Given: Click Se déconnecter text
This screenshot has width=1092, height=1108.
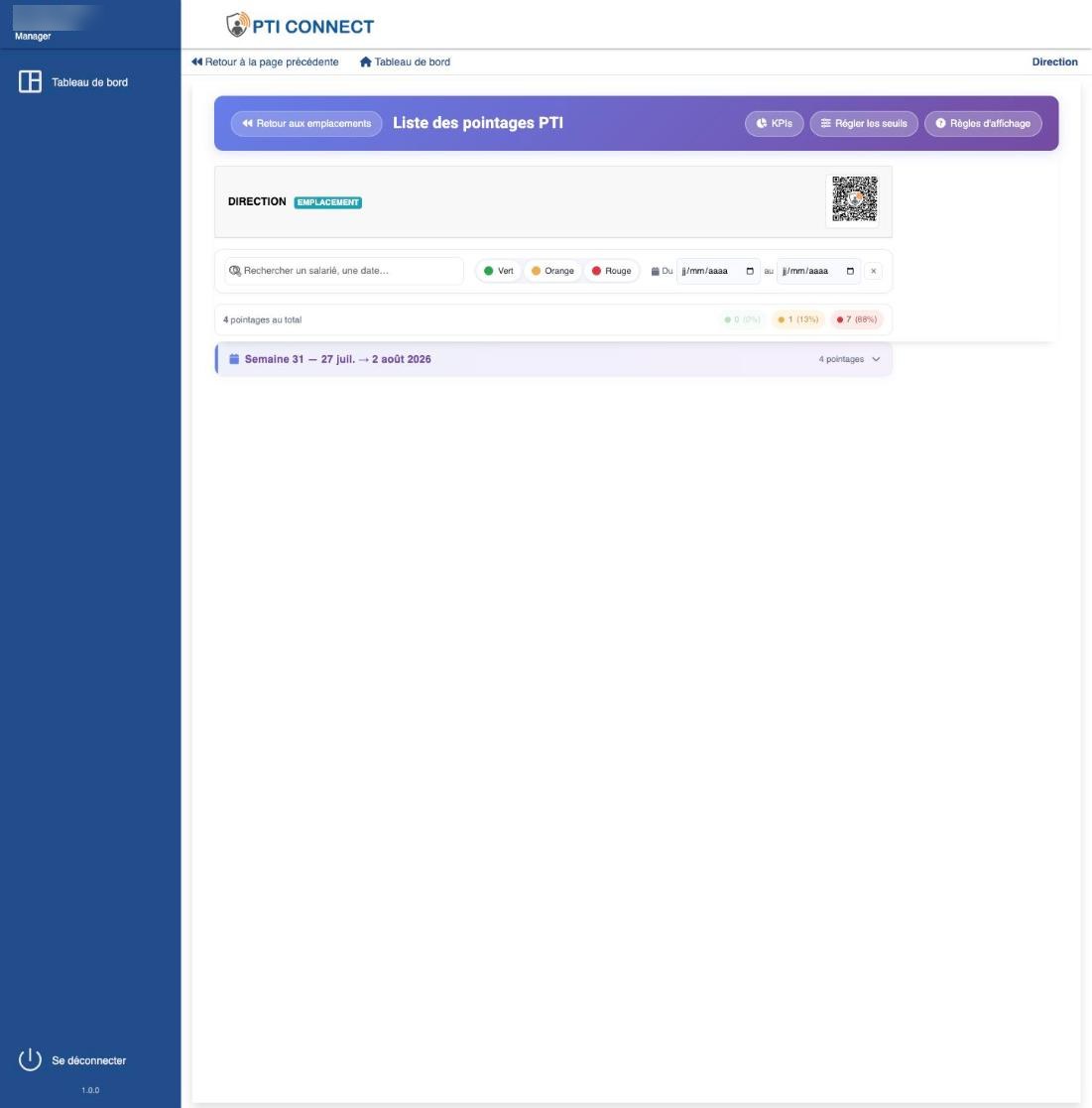Looking at the screenshot, I should click(x=89, y=1060).
